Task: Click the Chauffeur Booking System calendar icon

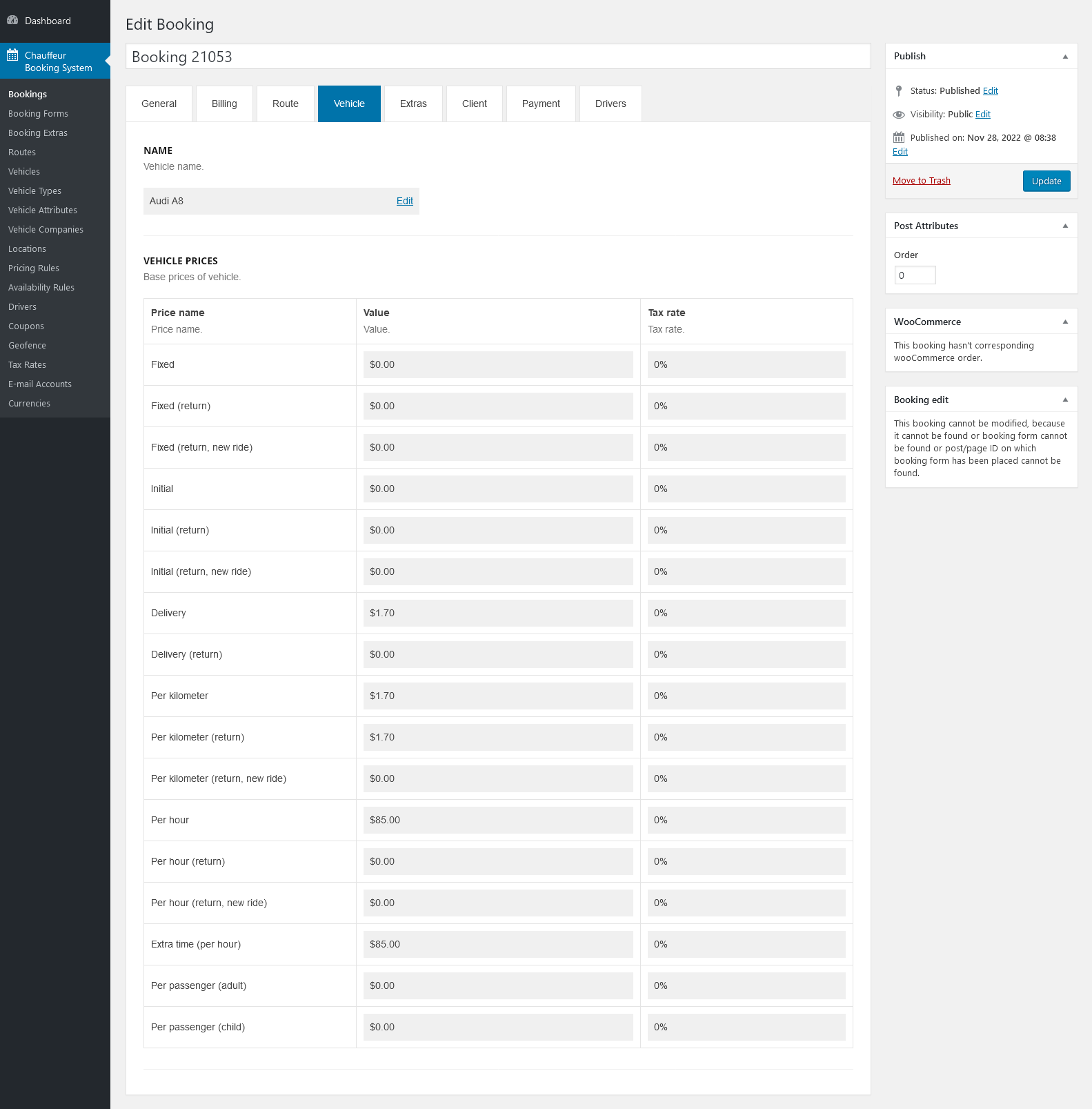Action: tap(12, 55)
